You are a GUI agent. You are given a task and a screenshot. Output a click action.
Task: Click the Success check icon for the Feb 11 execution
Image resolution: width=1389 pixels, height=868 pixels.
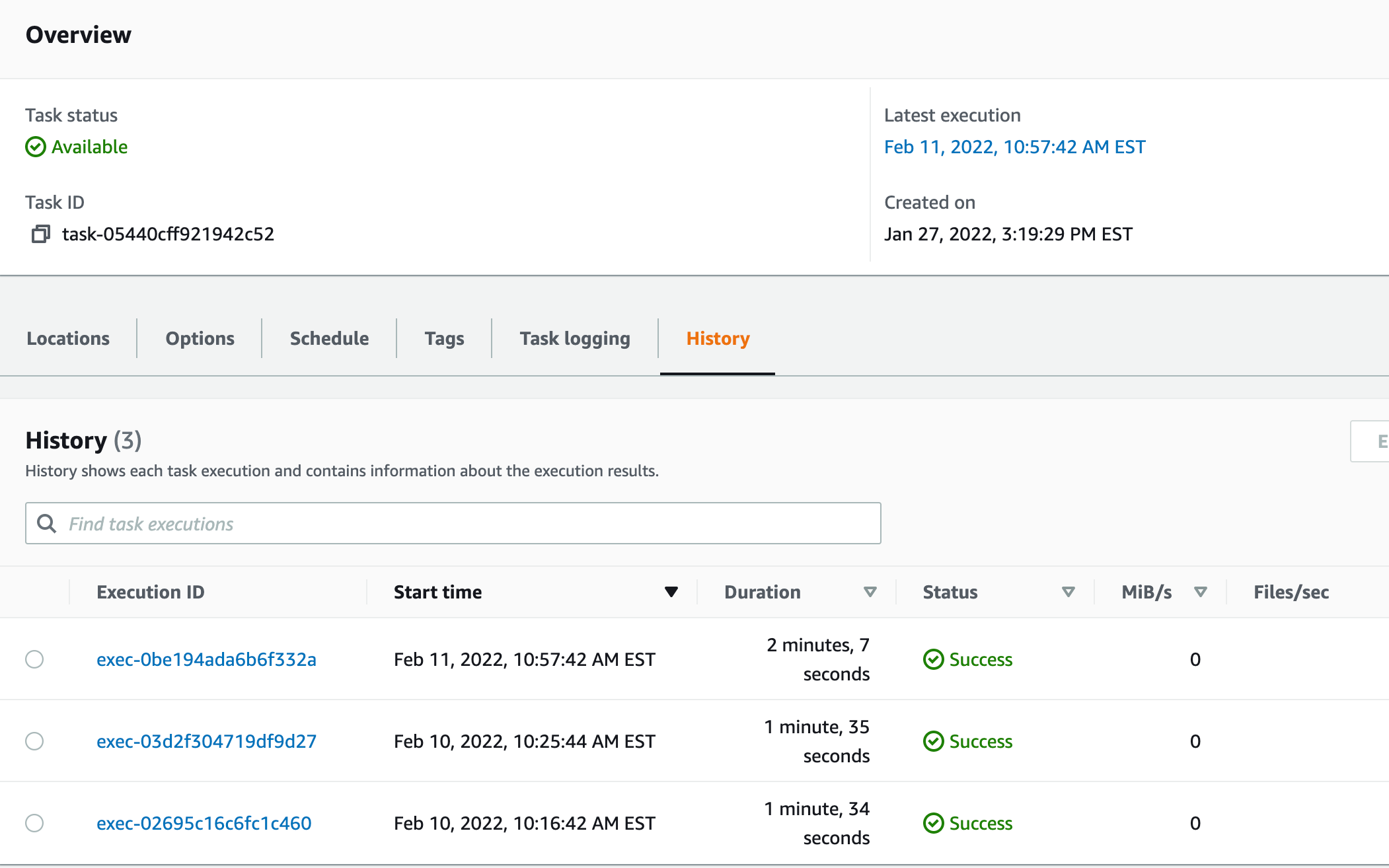933,659
